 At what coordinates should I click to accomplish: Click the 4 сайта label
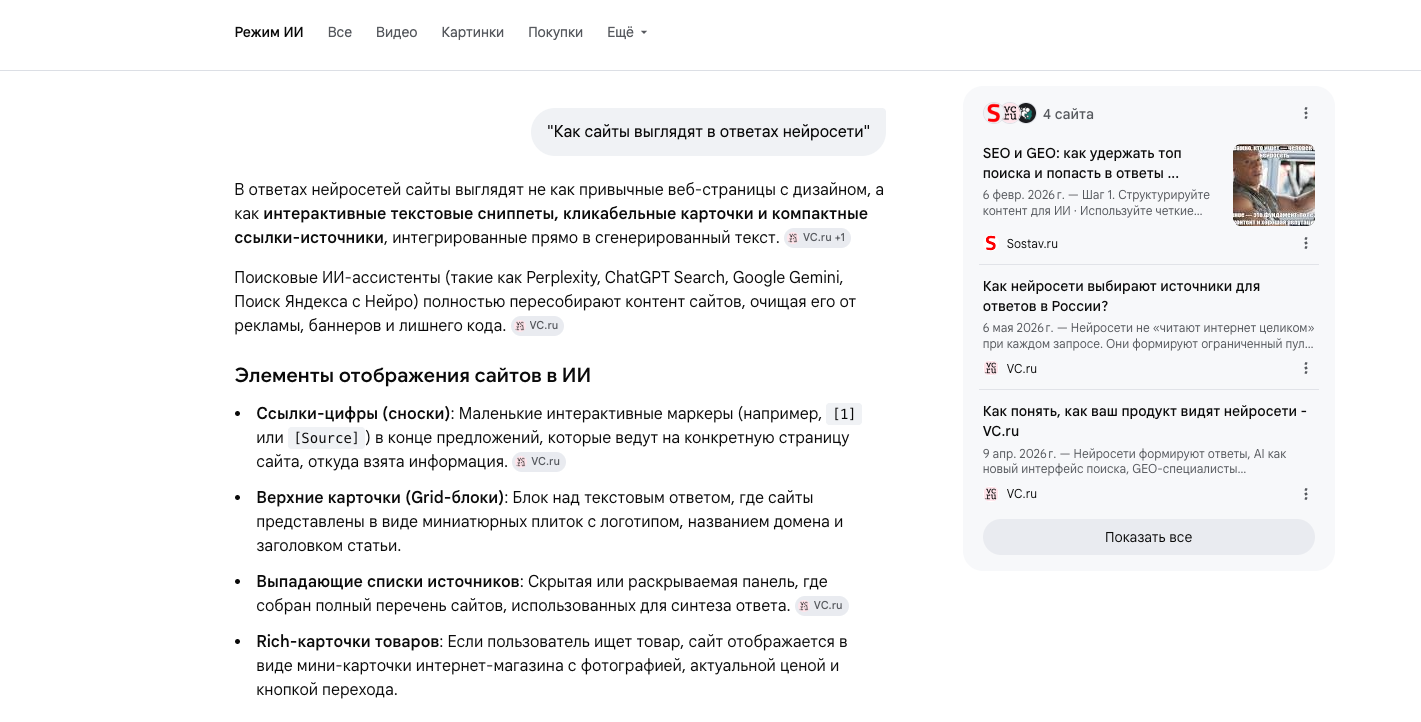click(1068, 114)
